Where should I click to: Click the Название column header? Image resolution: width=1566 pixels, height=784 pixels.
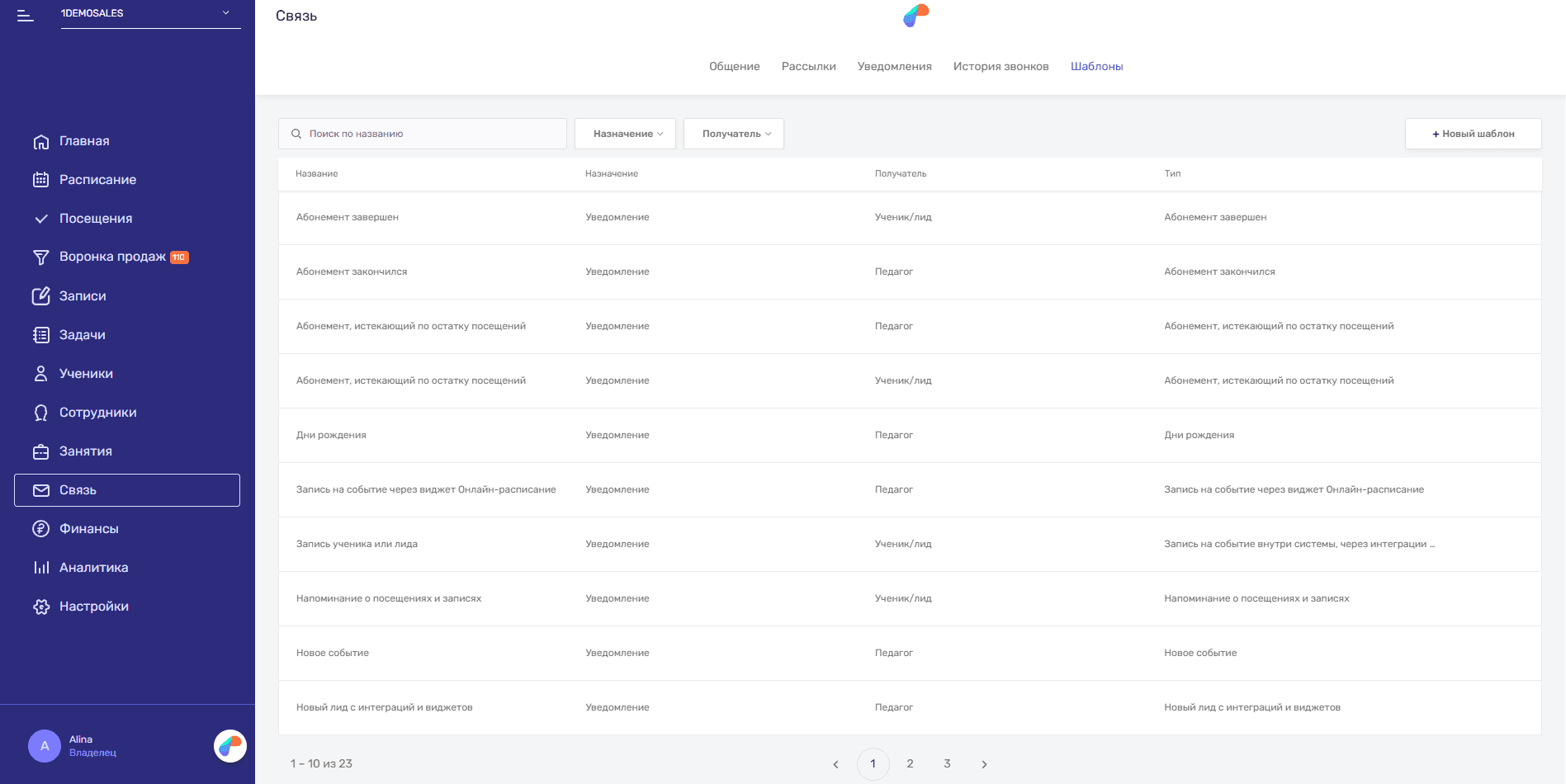click(317, 174)
